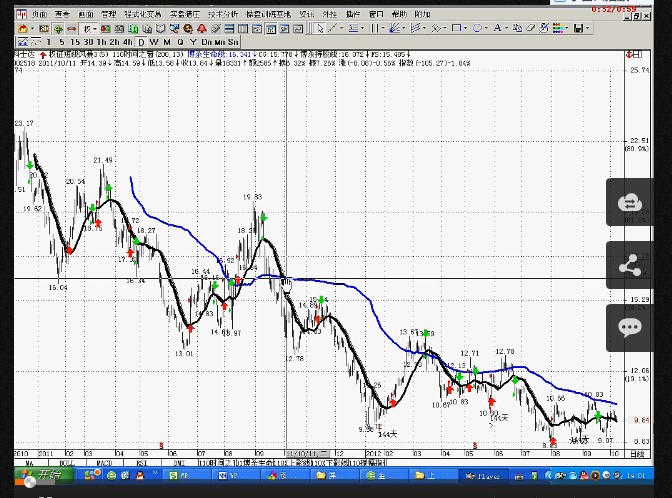Open the line color palette
Image resolution: width=672 pixels, height=498 pixels.
pyautogui.click(x=558, y=29)
